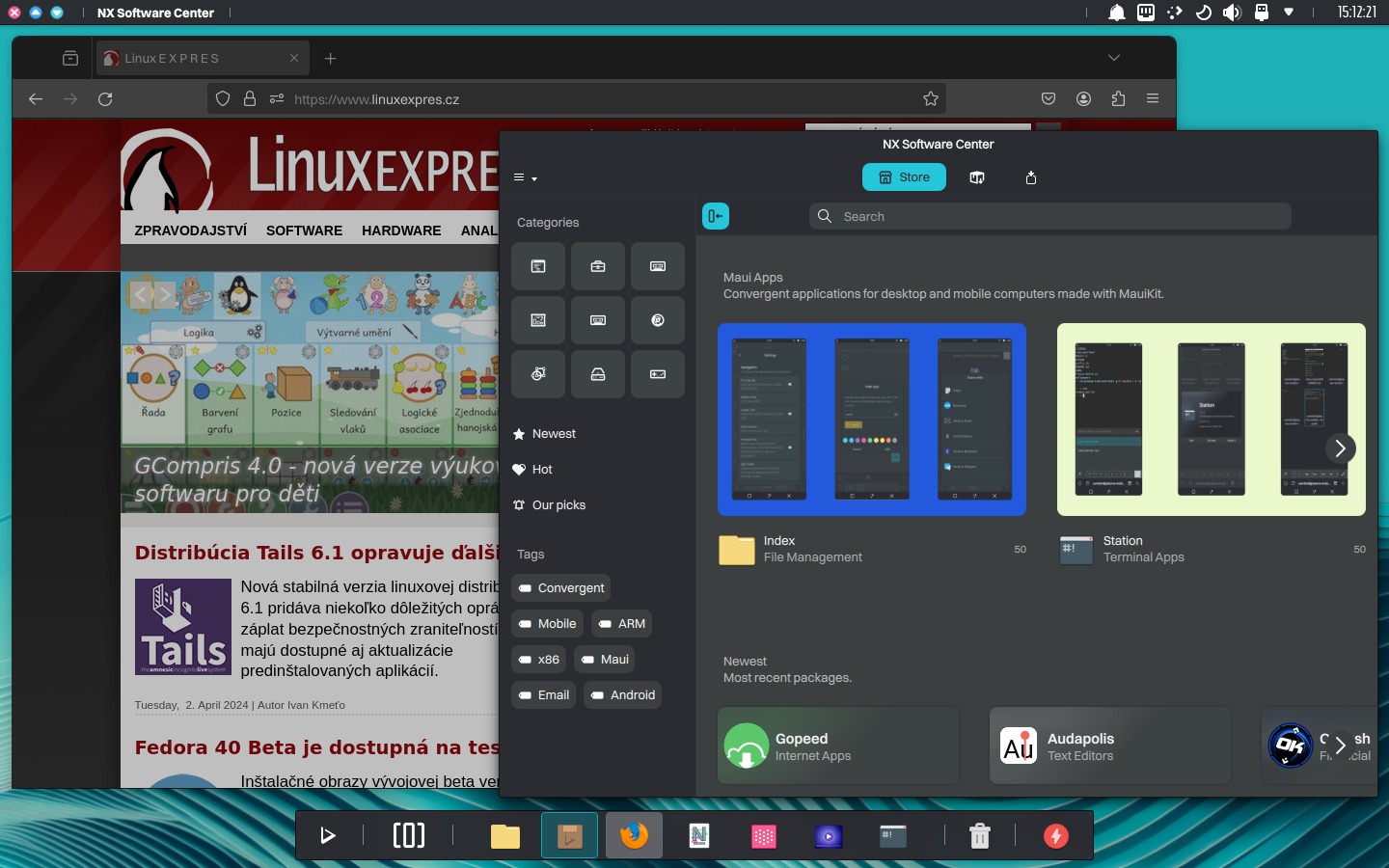The height and width of the screenshot is (868, 1389).
Task: Open the bracket overview icon in the dock
Action: coord(409,835)
